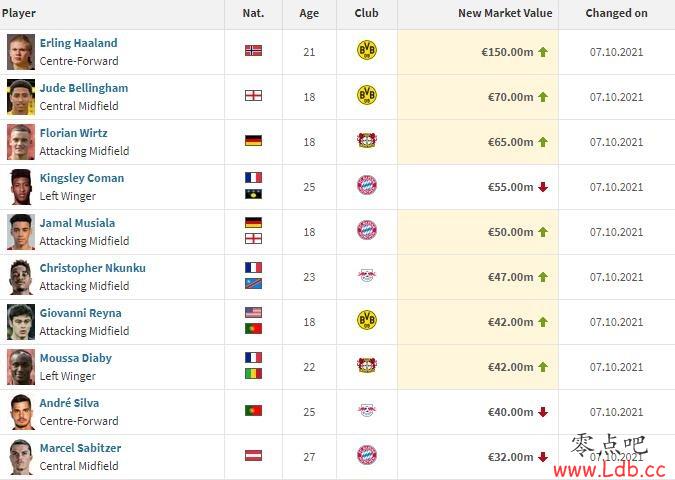Click the highlighted €65.00m market value cell
The width and height of the screenshot is (675, 480).
pos(478,142)
